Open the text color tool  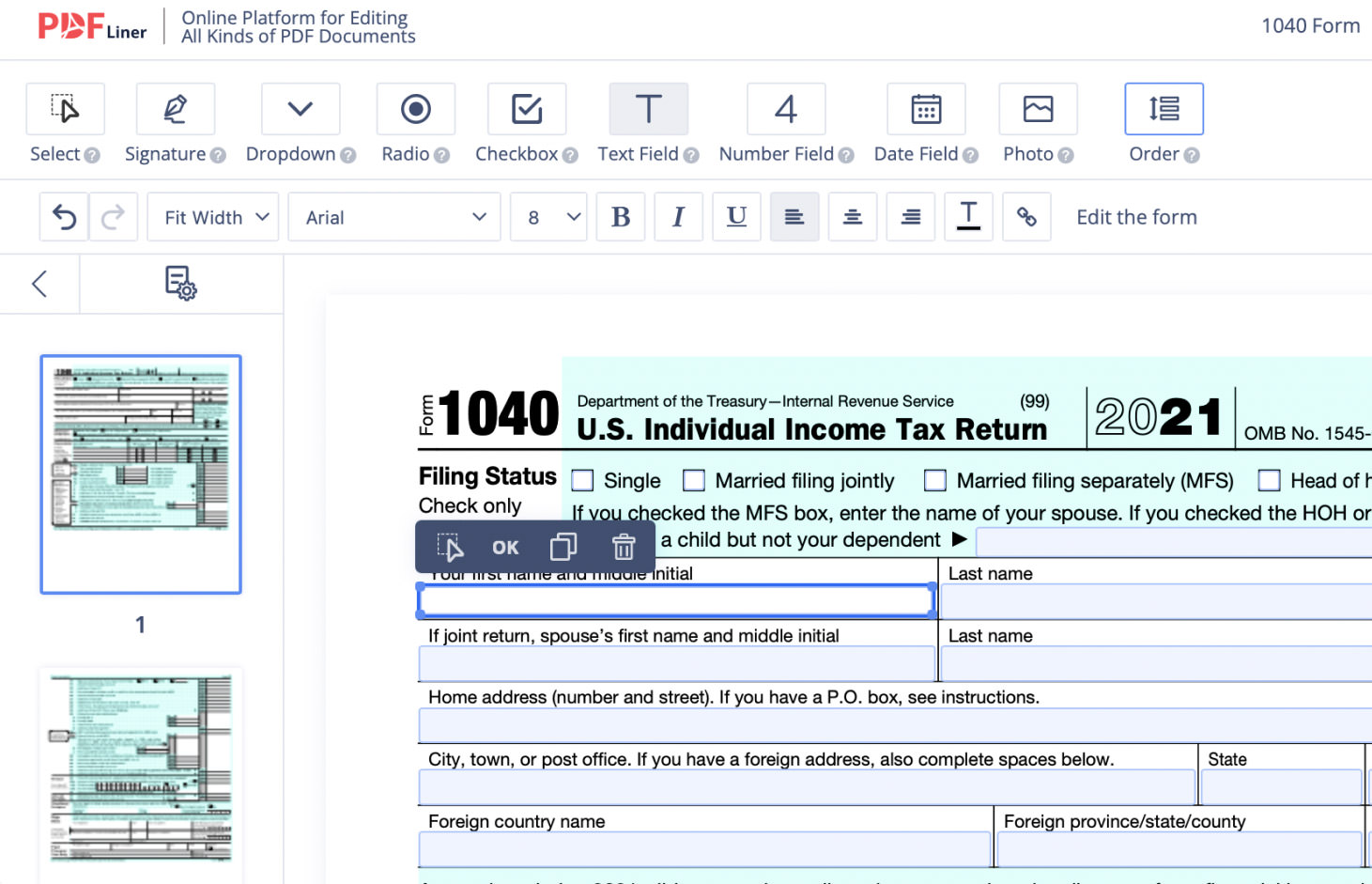click(x=969, y=217)
